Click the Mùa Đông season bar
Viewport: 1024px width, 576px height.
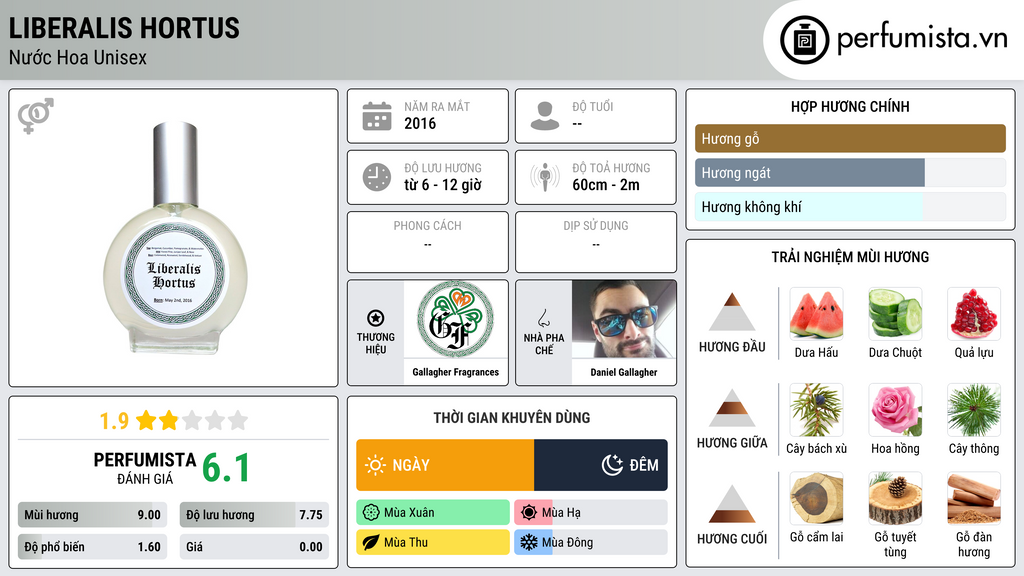click(x=591, y=542)
